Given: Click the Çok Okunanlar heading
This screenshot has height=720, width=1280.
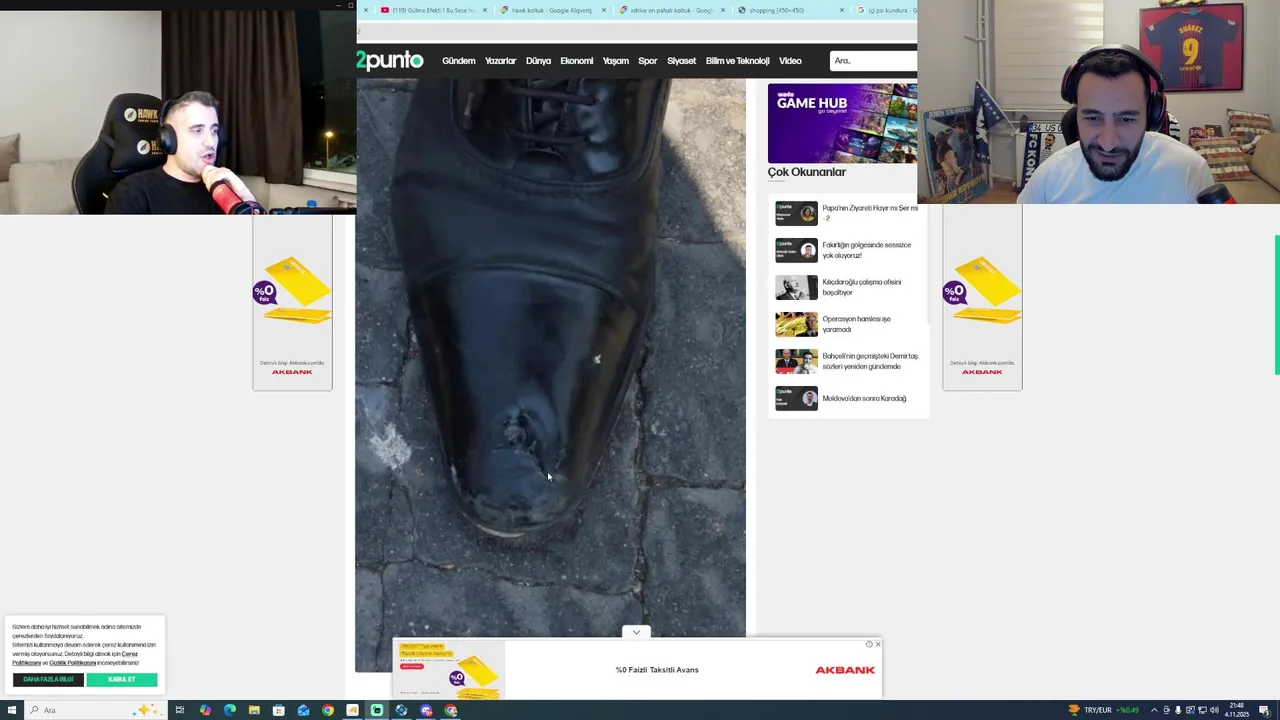Looking at the screenshot, I should tap(807, 172).
